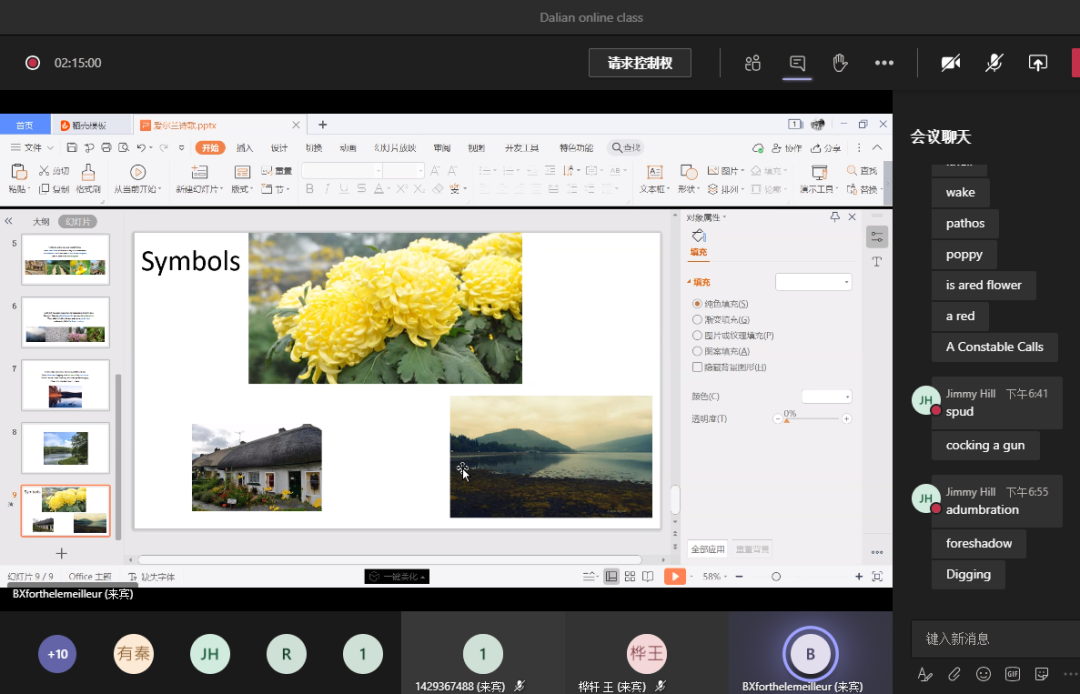Select 渐变填充 gradient fill radio button
Viewport: 1080px width, 694px height.
click(697, 320)
